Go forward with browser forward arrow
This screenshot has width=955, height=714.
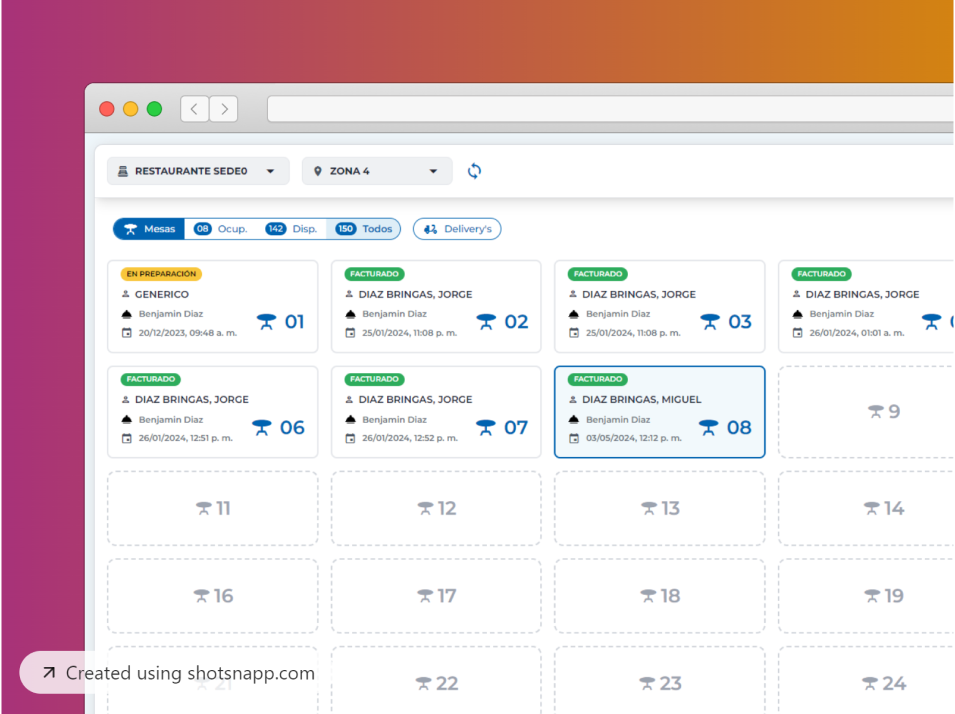[x=224, y=109]
